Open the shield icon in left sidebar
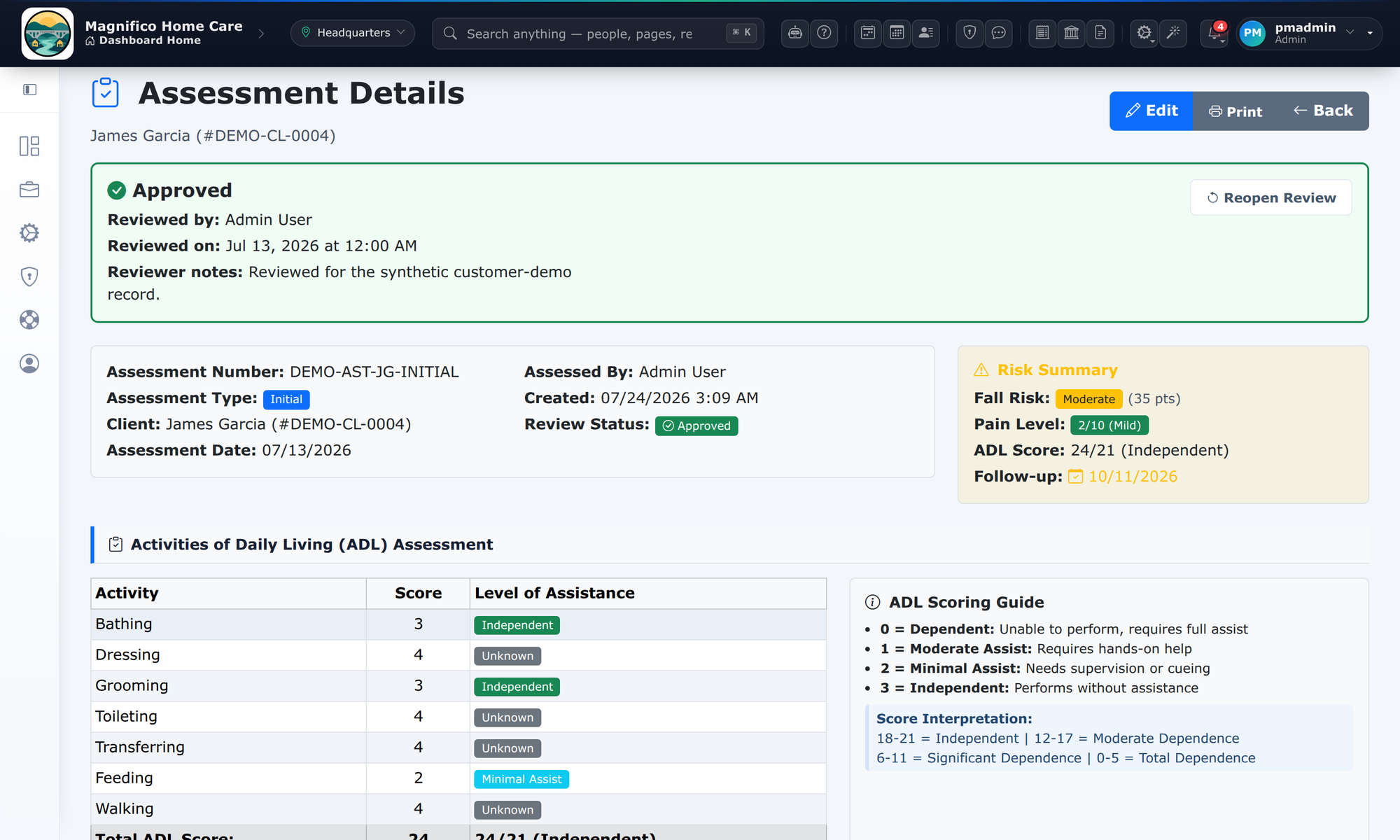 [29, 276]
